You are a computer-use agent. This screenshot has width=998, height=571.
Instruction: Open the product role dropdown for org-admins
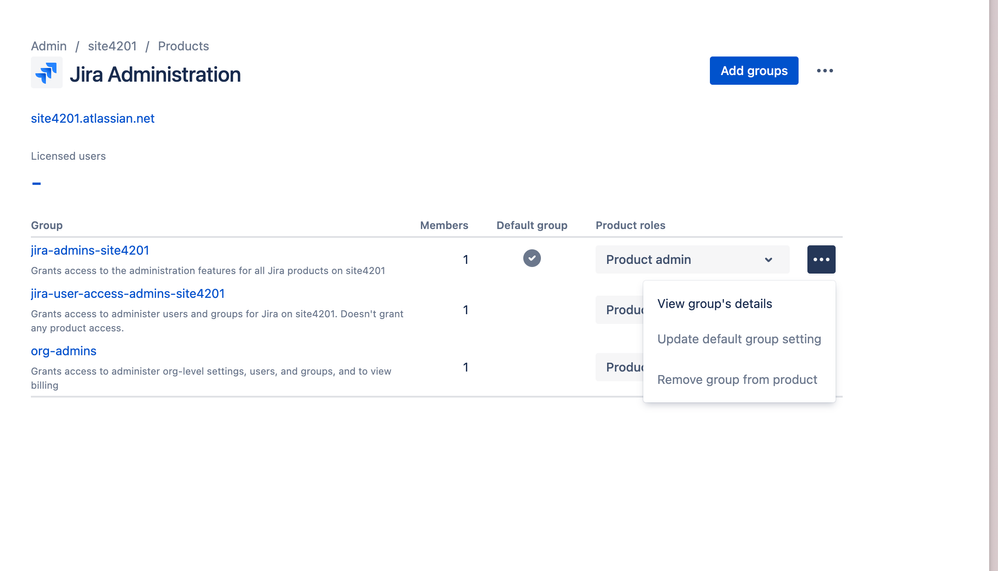pos(619,367)
